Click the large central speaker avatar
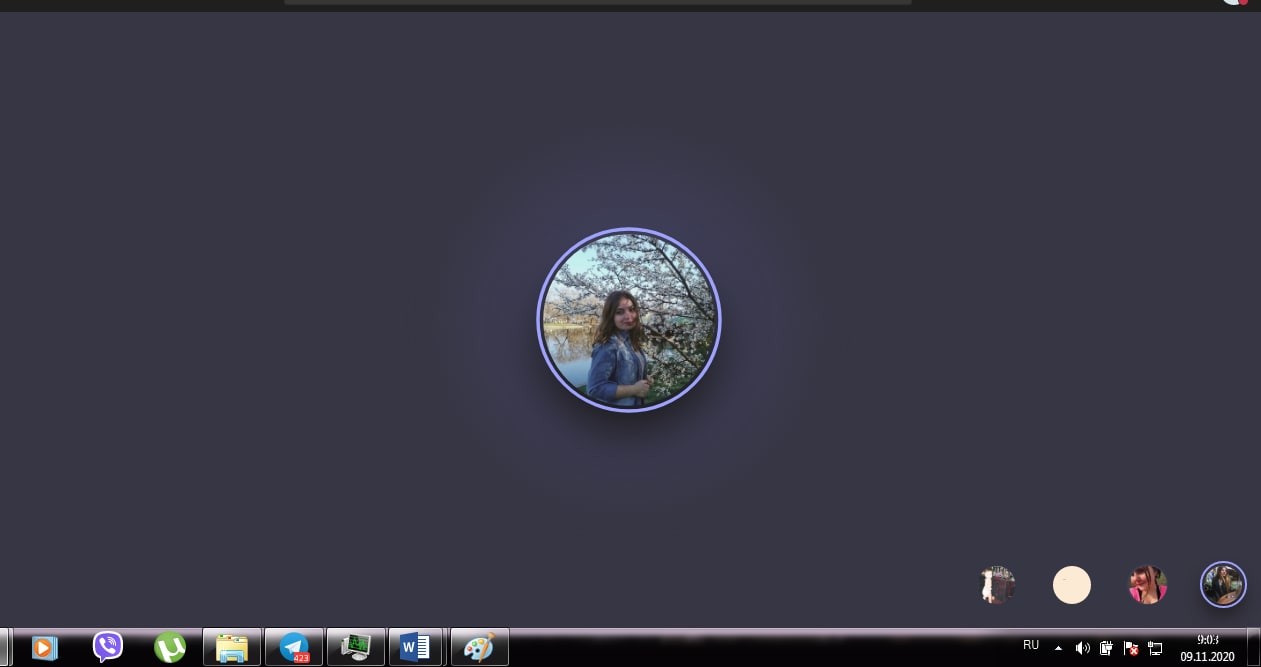Image resolution: width=1261 pixels, height=667 pixels. [x=629, y=320]
